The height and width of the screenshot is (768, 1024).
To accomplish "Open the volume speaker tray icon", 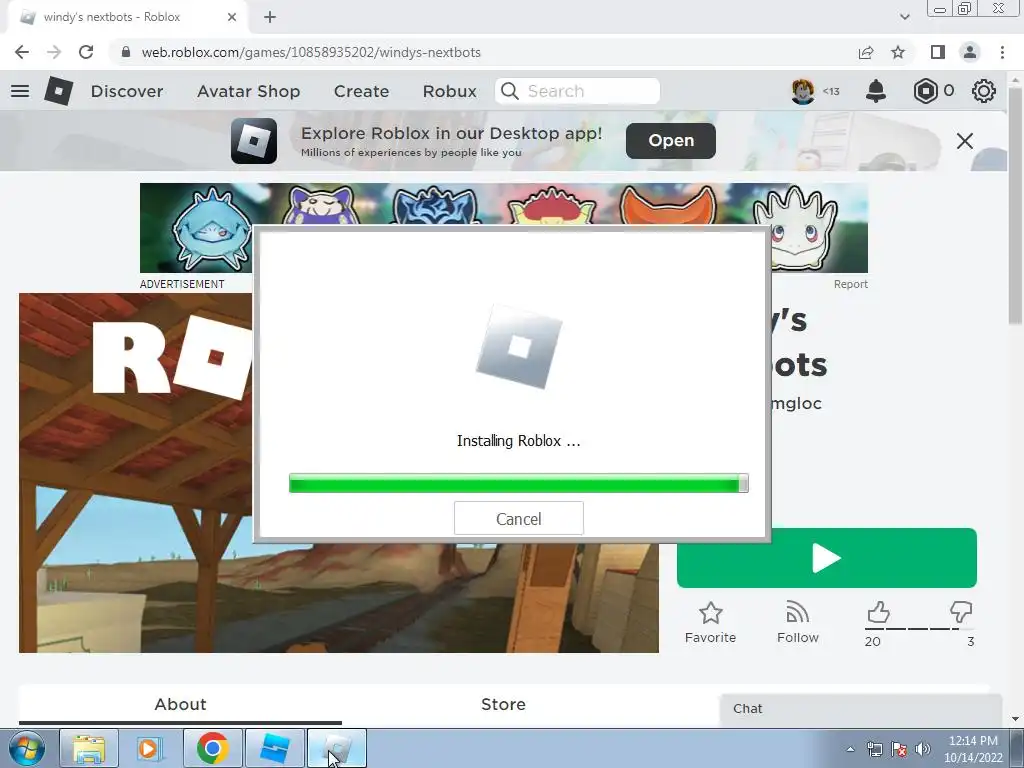I will (923, 749).
